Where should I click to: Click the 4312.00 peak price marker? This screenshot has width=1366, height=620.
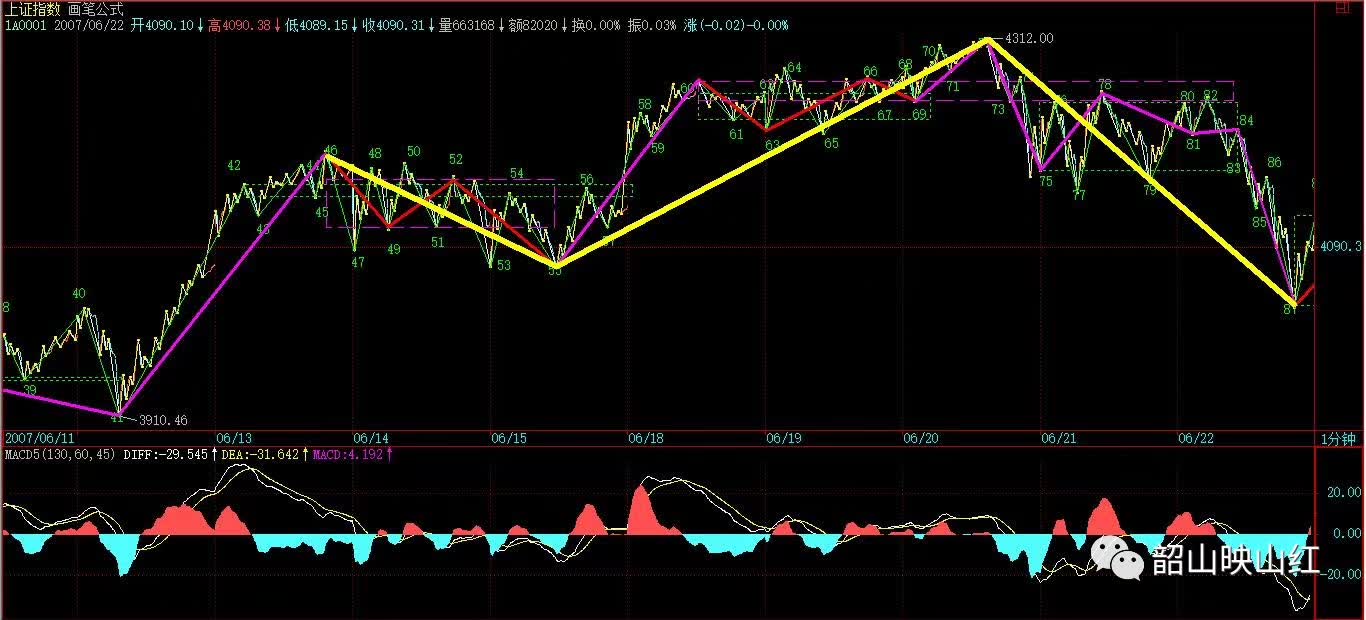click(x=1029, y=39)
